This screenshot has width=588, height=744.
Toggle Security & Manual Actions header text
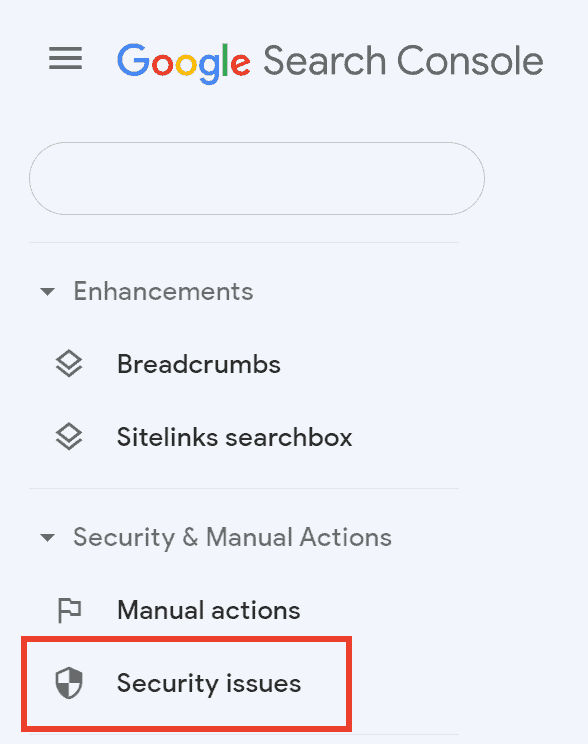click(x=233, y=538)
